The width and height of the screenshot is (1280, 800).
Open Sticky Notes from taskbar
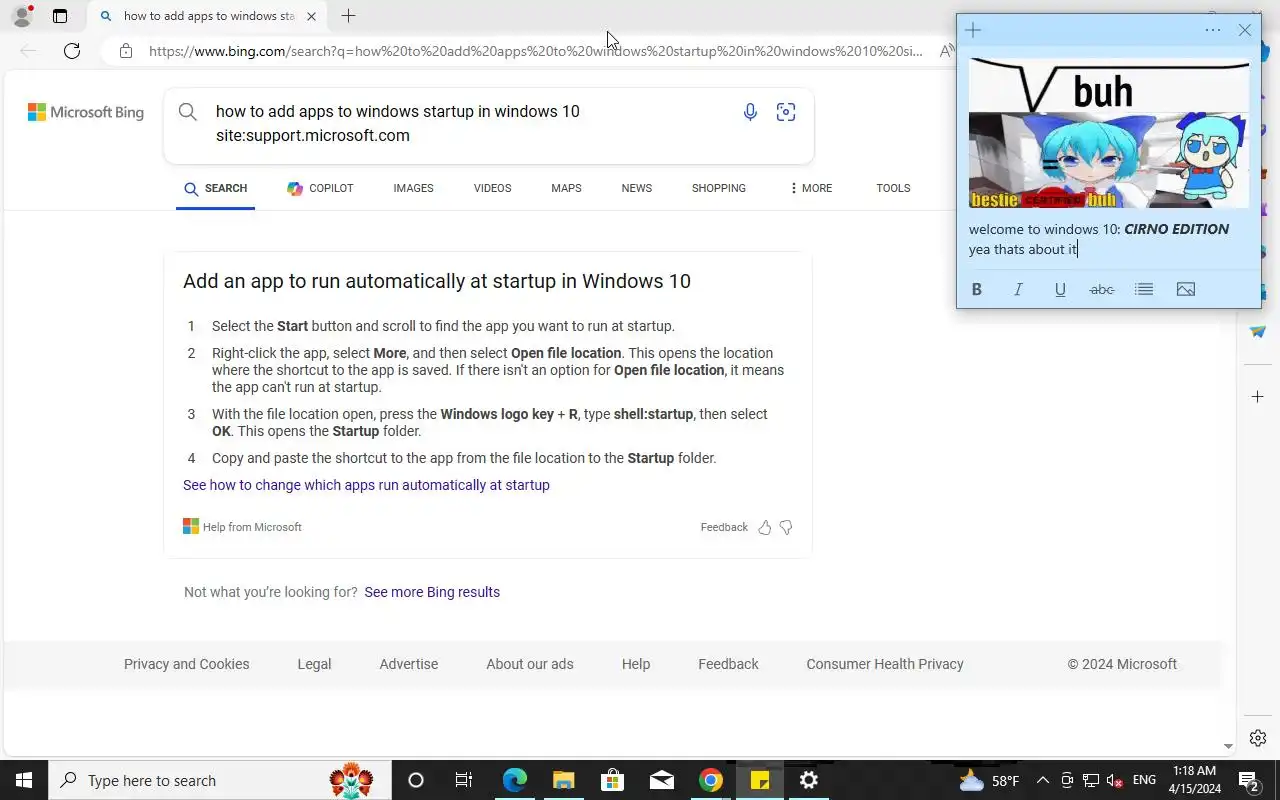[x=760, y=780]
